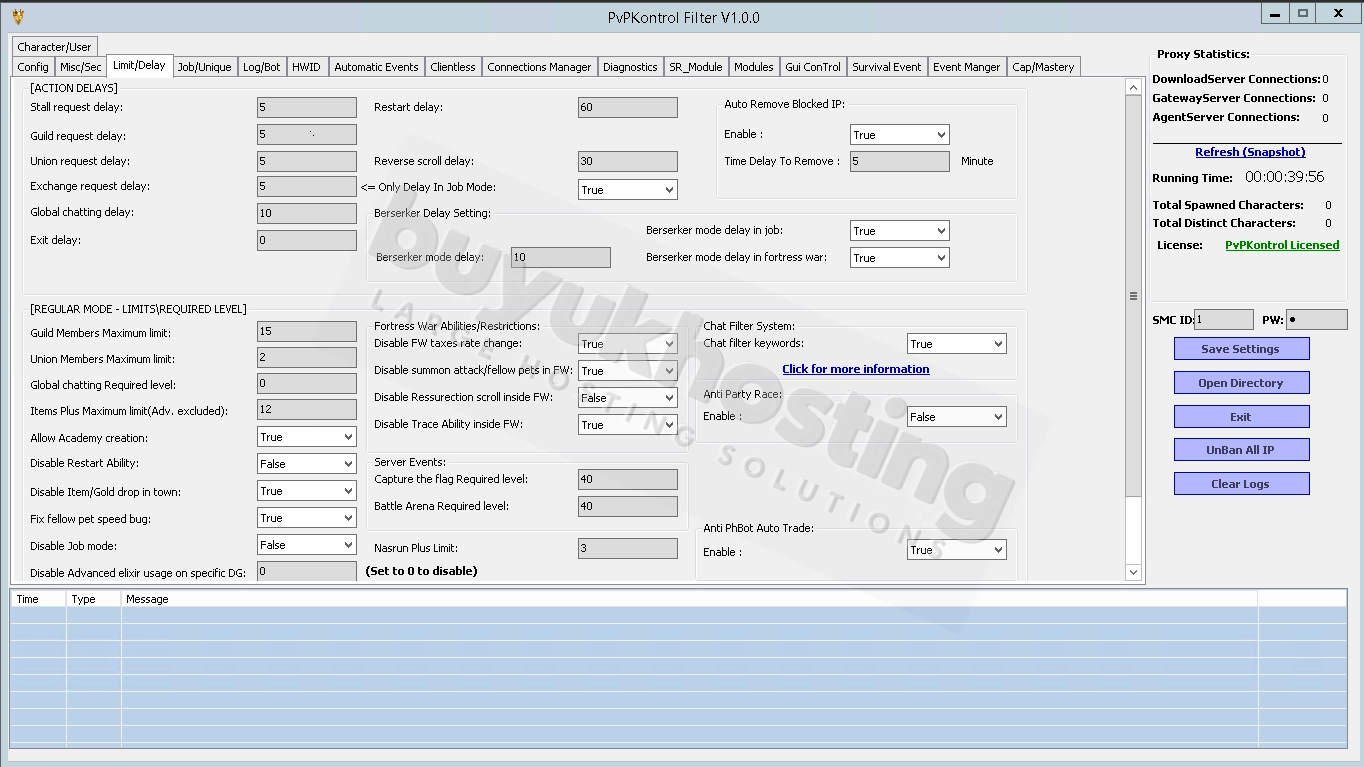Select the Automatic Events tab
1364x767 pixels.
click(x=376, y=67)
